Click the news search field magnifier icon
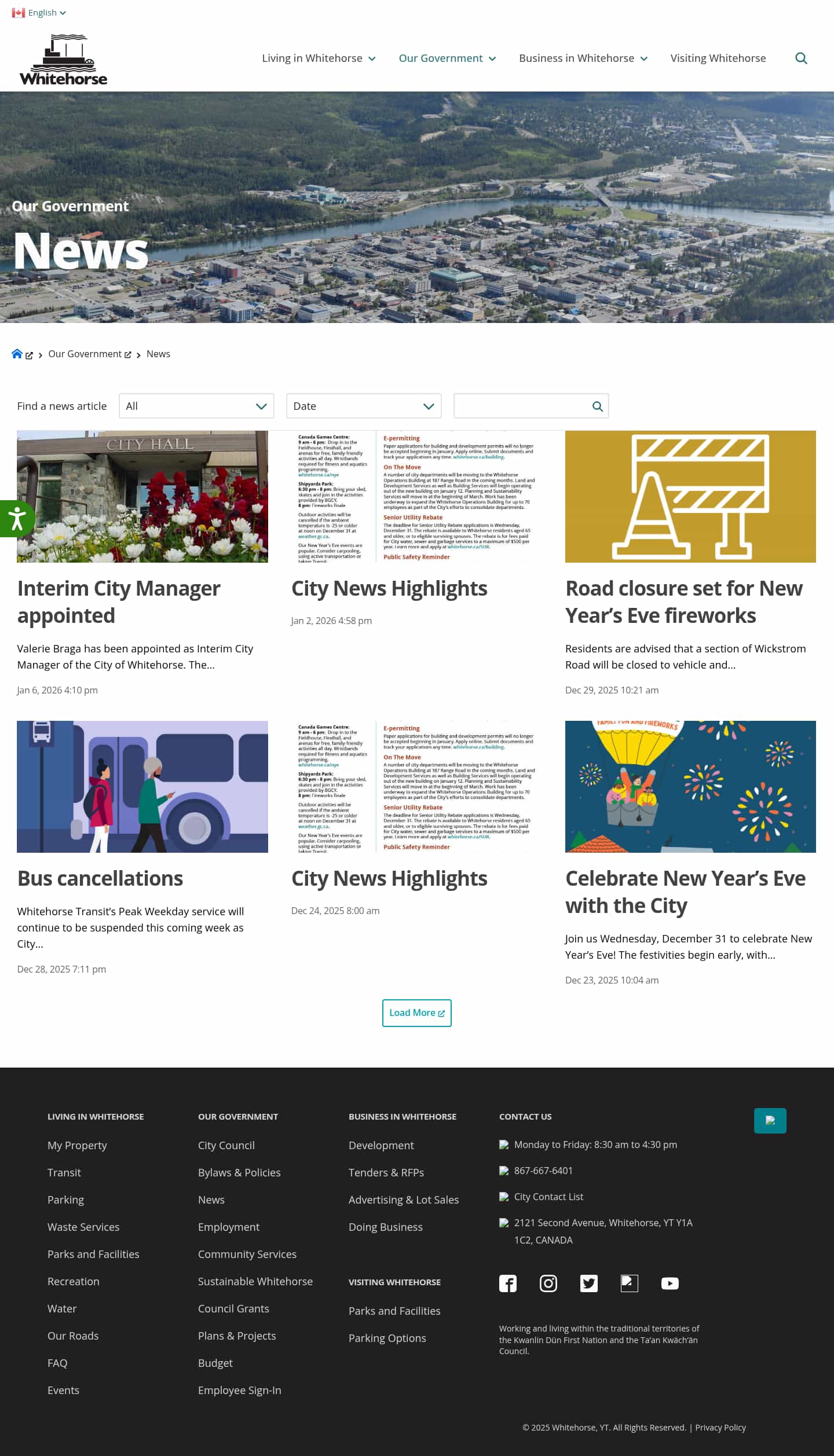This screenshot has width=834, height=1456. pyautogui.click(x=598, y=406)
